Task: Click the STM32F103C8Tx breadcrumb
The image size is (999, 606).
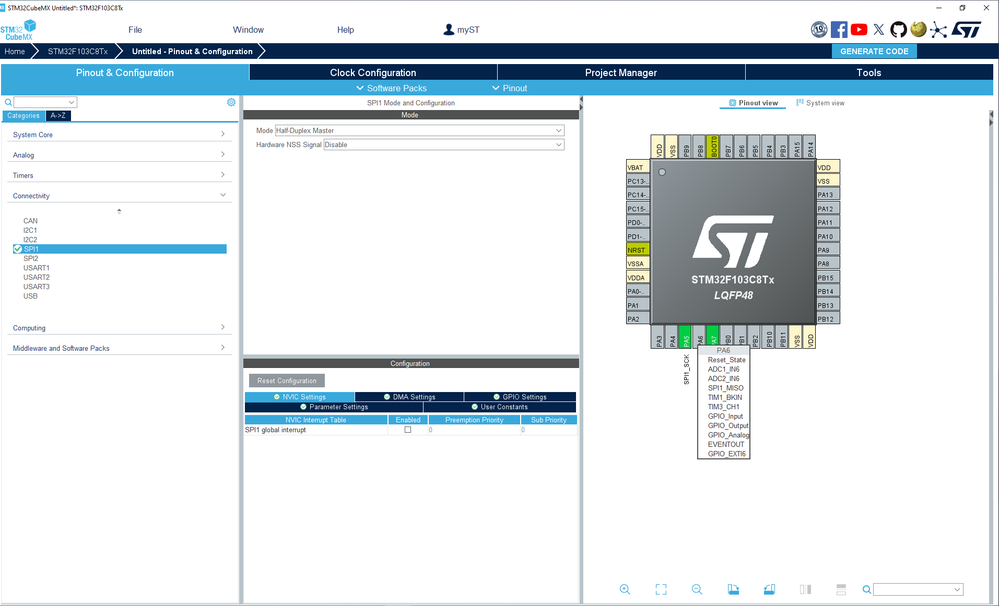Action: pyautogui.click(x=78, y=51)
